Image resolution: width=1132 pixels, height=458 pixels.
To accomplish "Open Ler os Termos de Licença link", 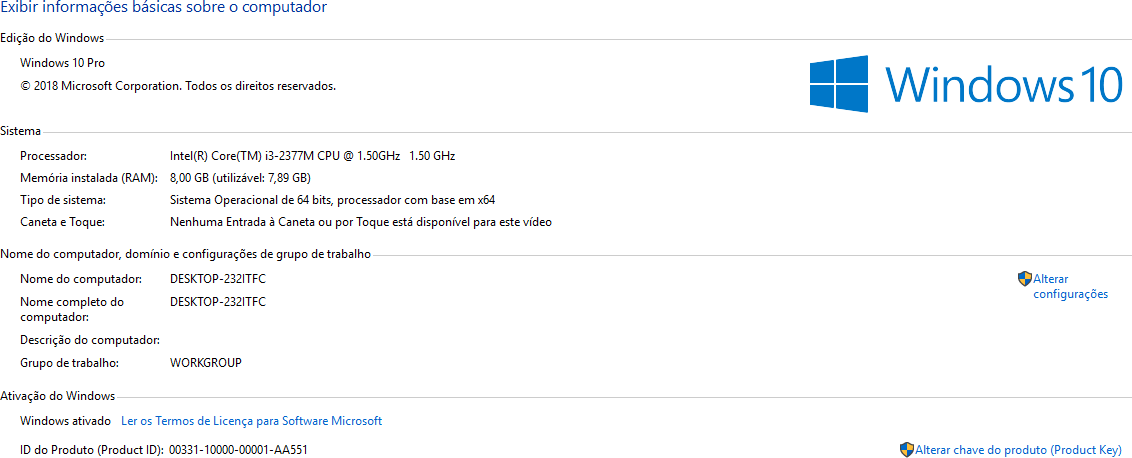I will click(x=251, y=420).
